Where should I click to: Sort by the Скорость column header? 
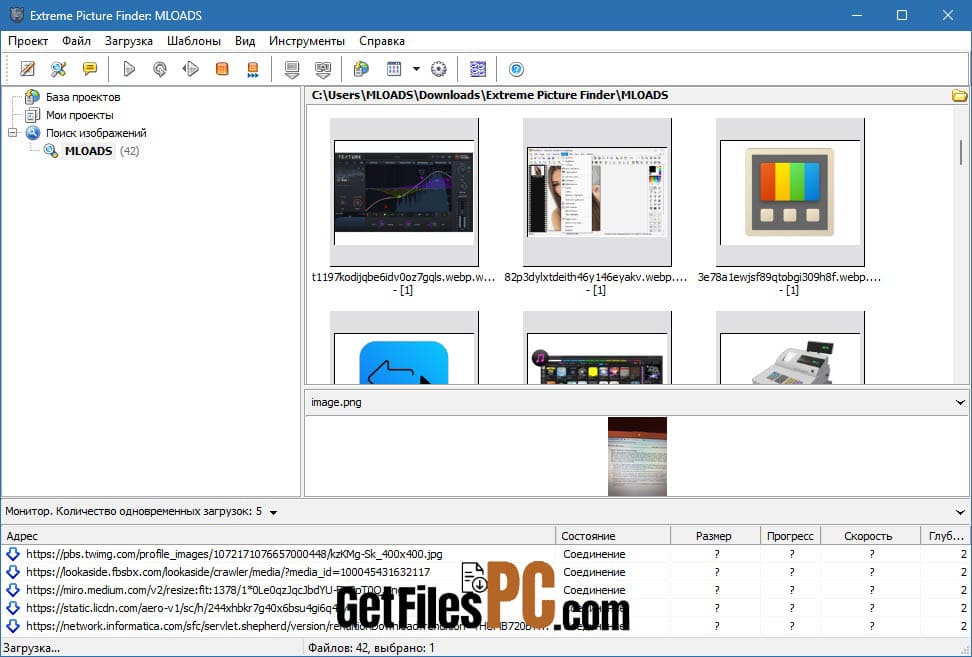[x=871, y=536]
